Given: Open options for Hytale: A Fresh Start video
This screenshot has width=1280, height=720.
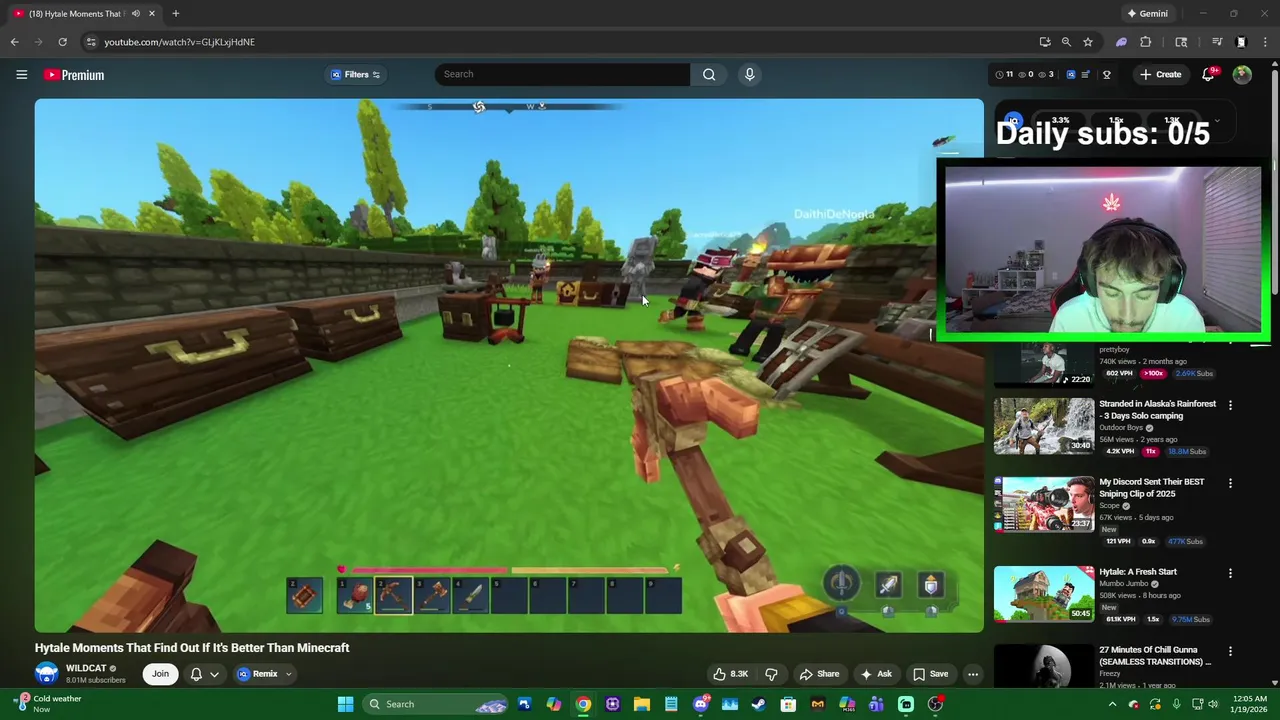Looking at the screenshot, I should tap(1230, 573).
